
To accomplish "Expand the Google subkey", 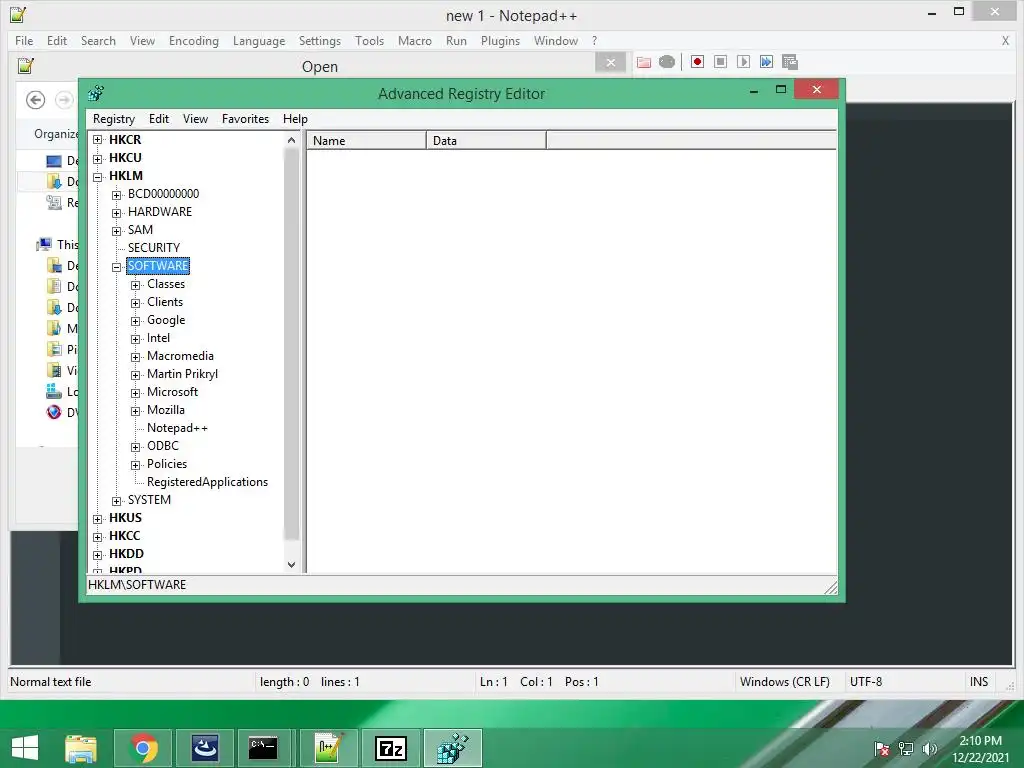I will (x=135, y=321).
